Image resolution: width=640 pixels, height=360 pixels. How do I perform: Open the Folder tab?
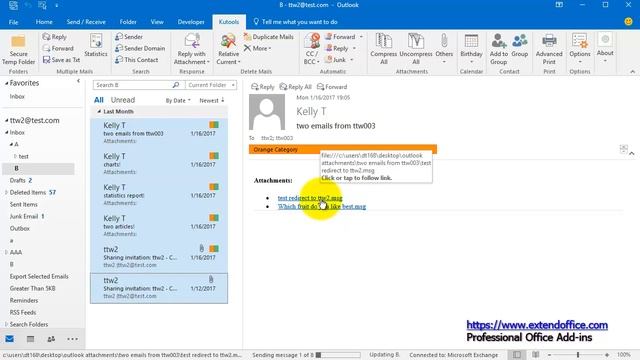click(128, 22)
